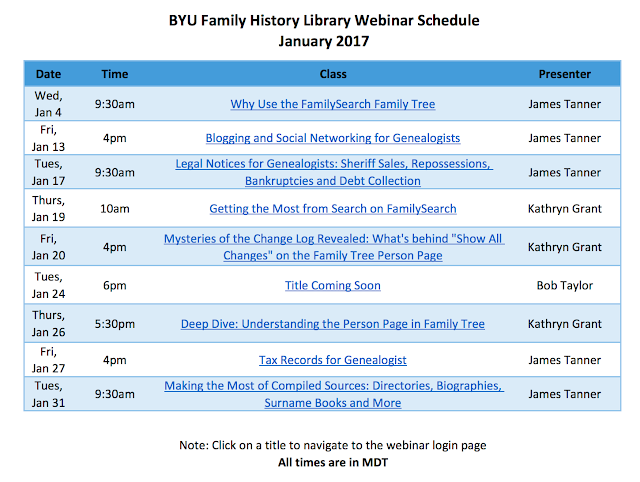
Task: Open 'Mysteries of the Change Log Revealed' link
Action: (331, 240)
